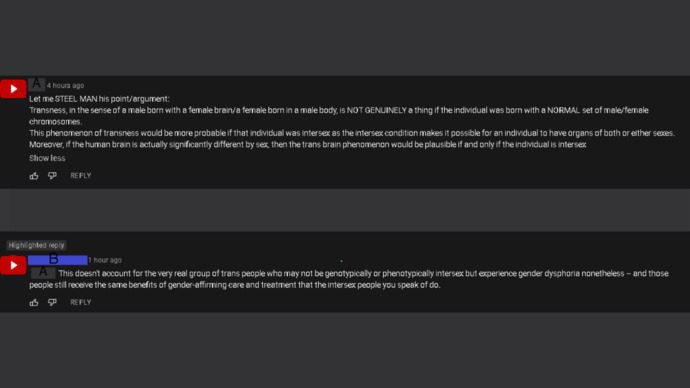The image size is (690, 388).
Task: Click the line starting 'Transness, in the sense'
Action: 338,116
